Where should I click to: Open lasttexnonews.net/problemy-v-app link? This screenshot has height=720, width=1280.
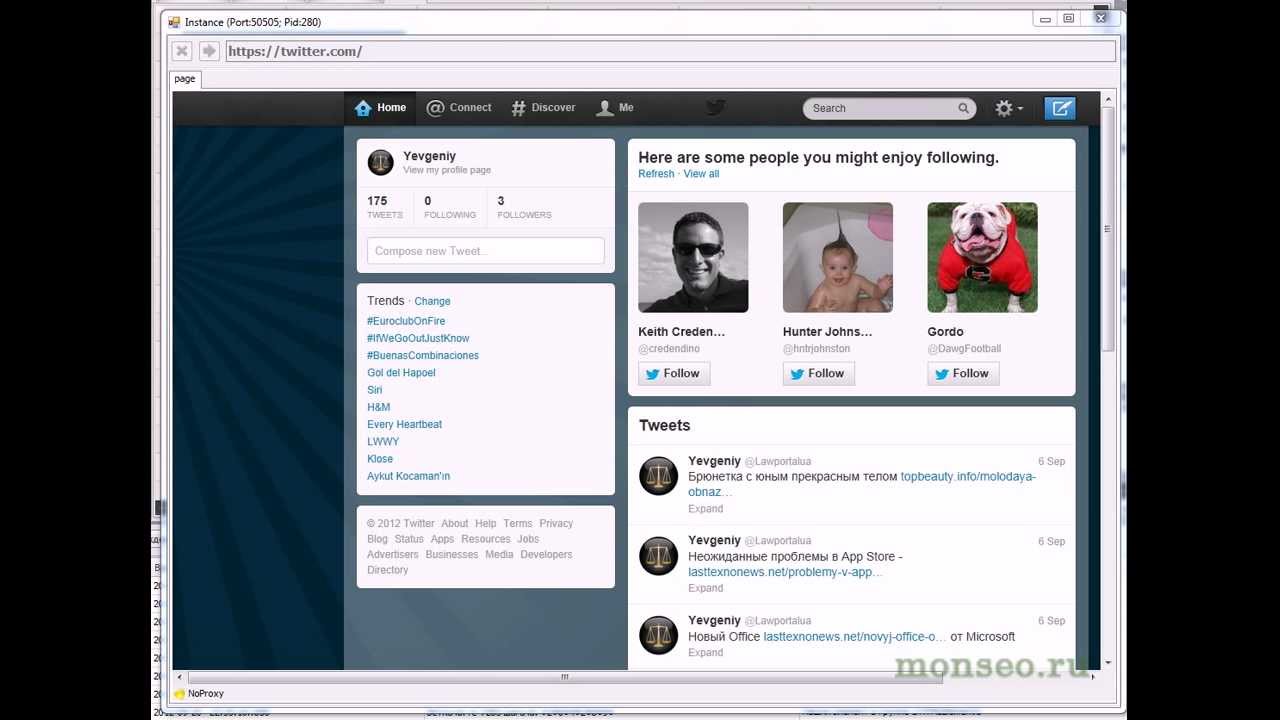tap(785, 572)
